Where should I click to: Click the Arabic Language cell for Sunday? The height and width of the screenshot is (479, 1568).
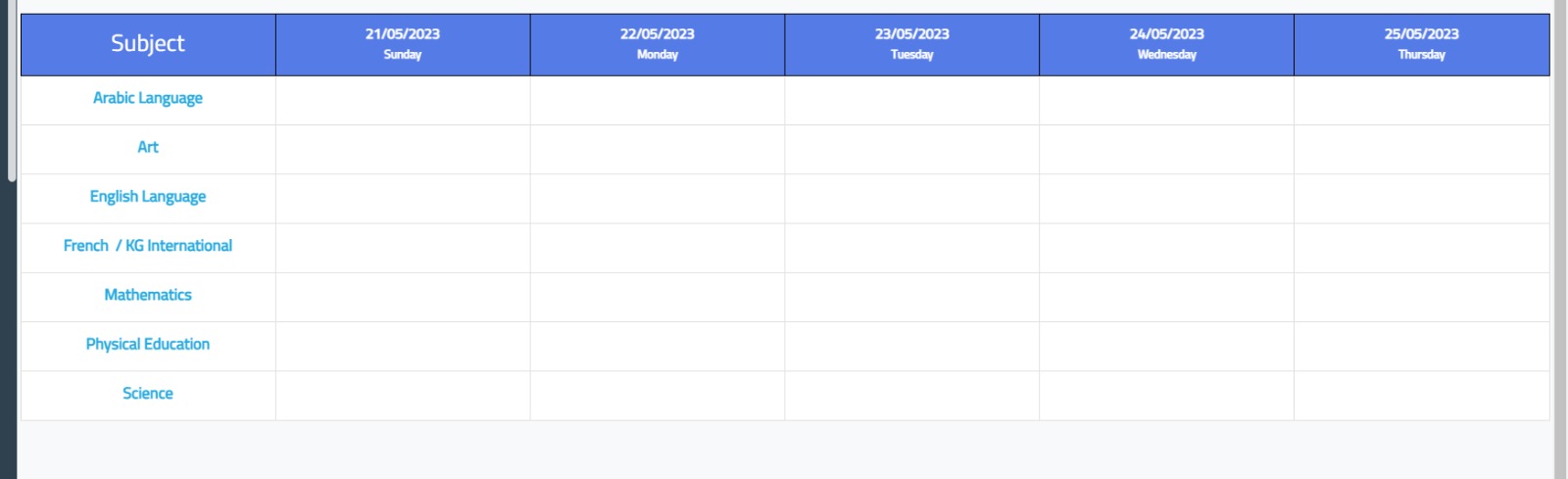pyautogui.click(x=403, y=100)
